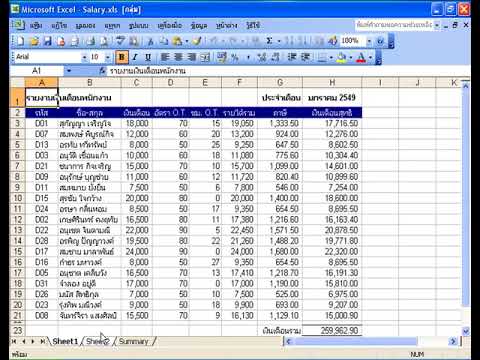Expand the Name Box dropdown arrow
Viewport: 480px width, 360px height.
click(69, 71)
